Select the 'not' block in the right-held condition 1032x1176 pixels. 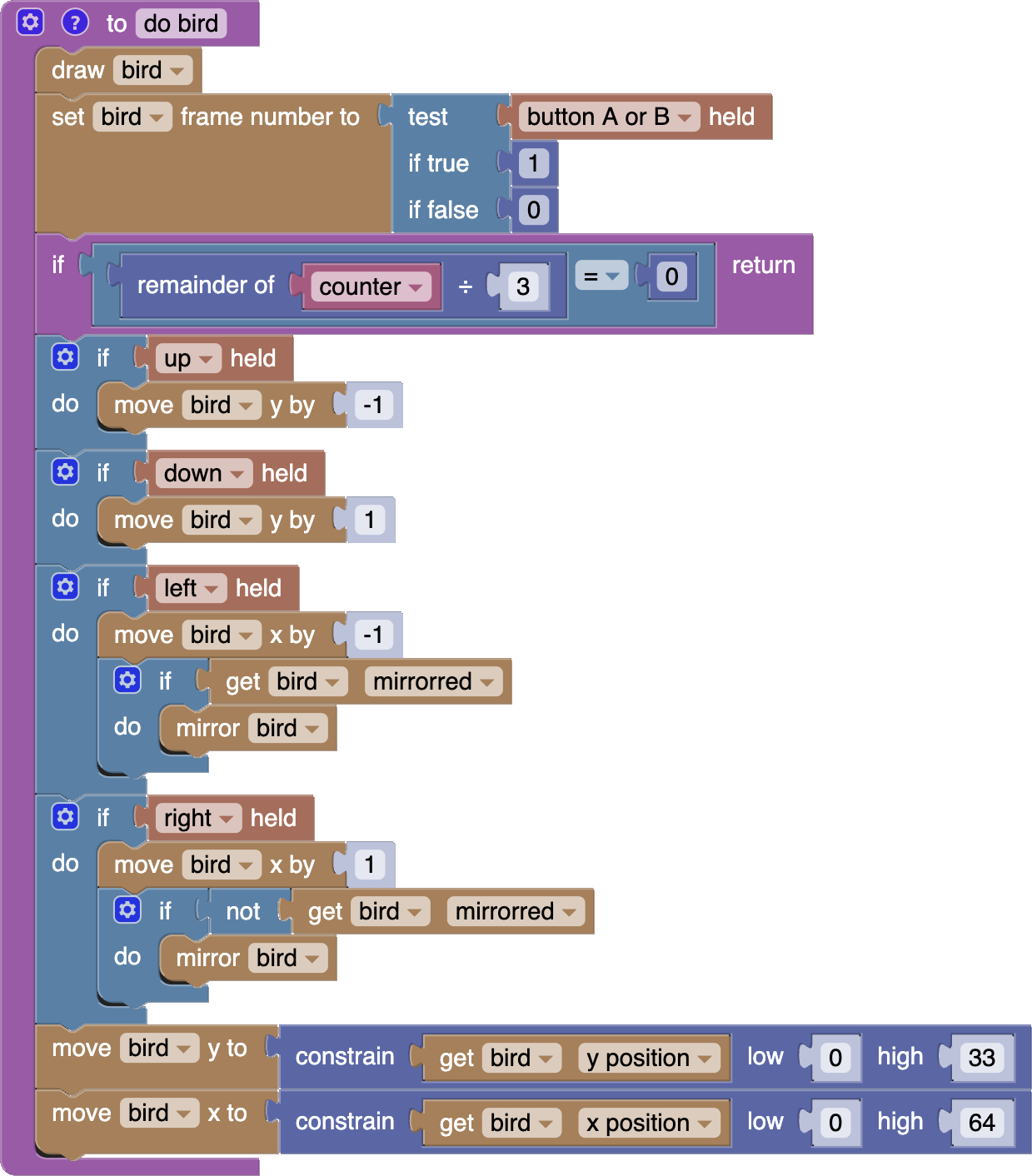[242, 912]
